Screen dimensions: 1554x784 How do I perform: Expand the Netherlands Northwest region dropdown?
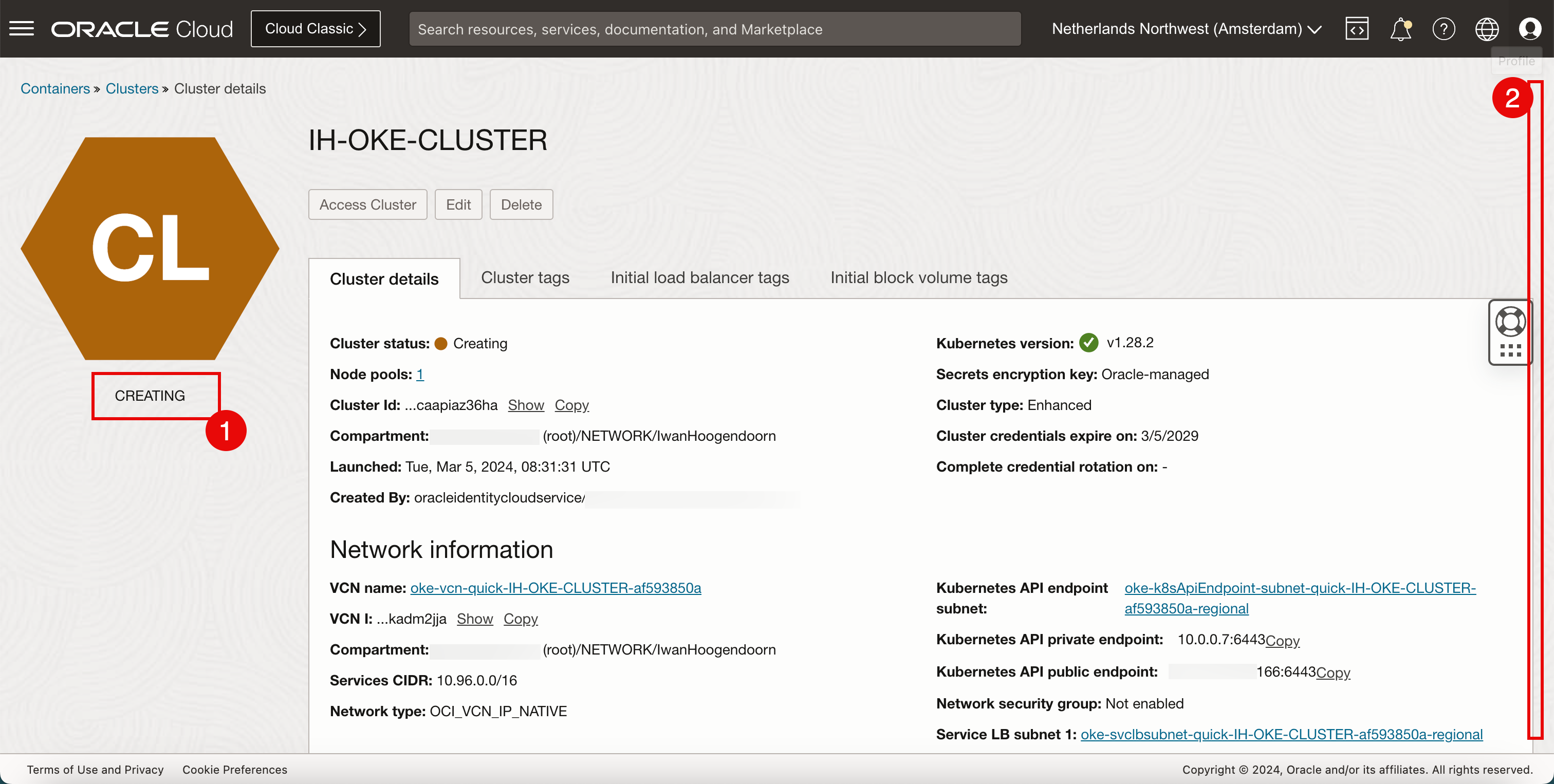[x=1187, y=28]
